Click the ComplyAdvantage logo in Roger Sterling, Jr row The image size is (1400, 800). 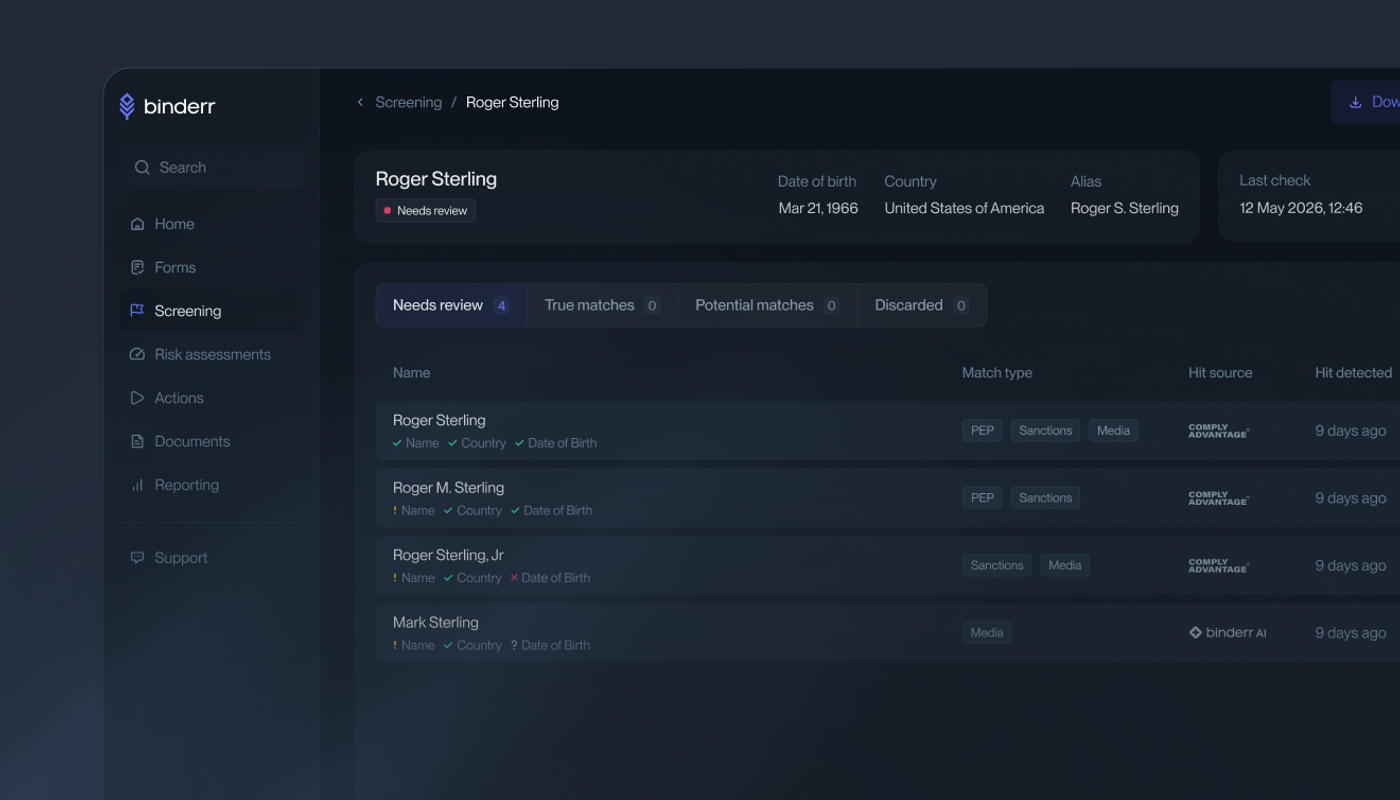1219,565
